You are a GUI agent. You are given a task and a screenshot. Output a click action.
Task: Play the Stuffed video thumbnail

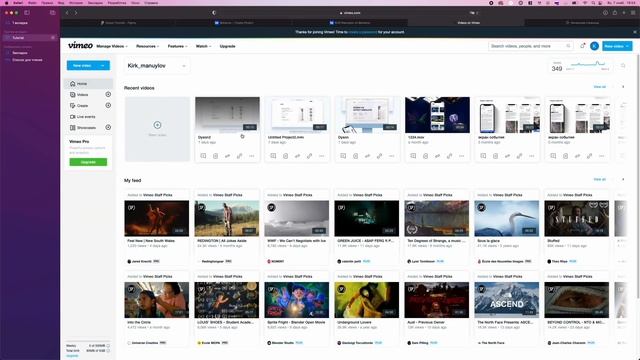point(576,218)
